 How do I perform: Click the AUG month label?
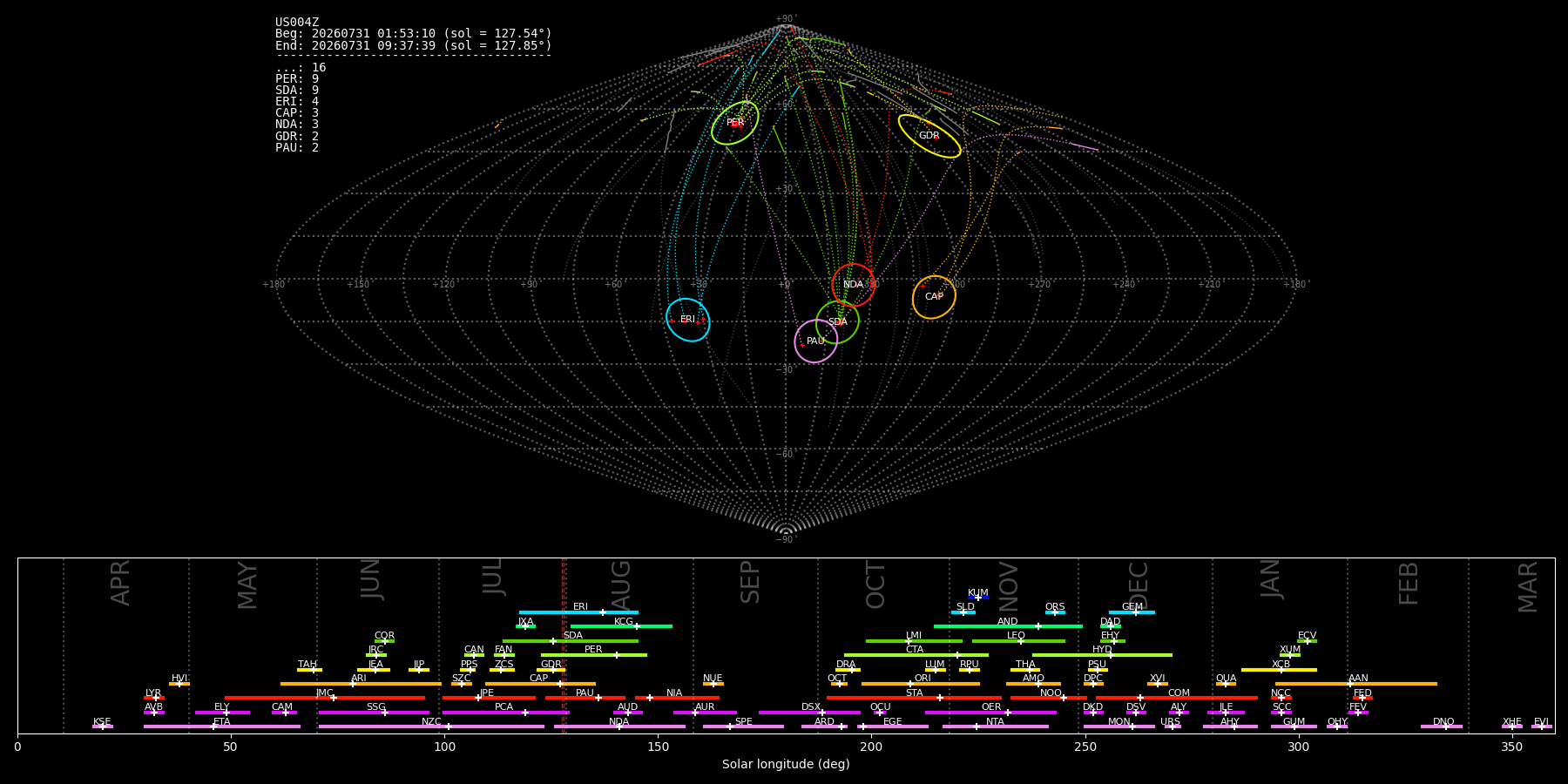(621, 584)
